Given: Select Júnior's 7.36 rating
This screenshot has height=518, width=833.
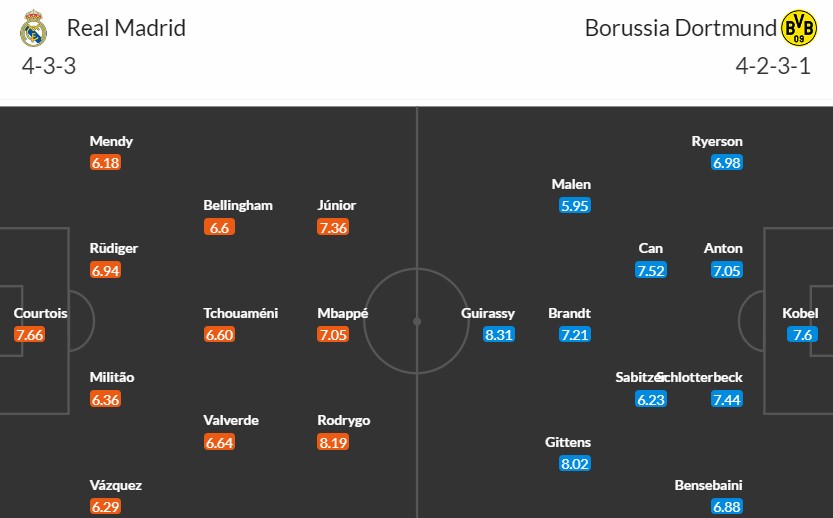Looking at the screenshot, I should pos(333,227).
